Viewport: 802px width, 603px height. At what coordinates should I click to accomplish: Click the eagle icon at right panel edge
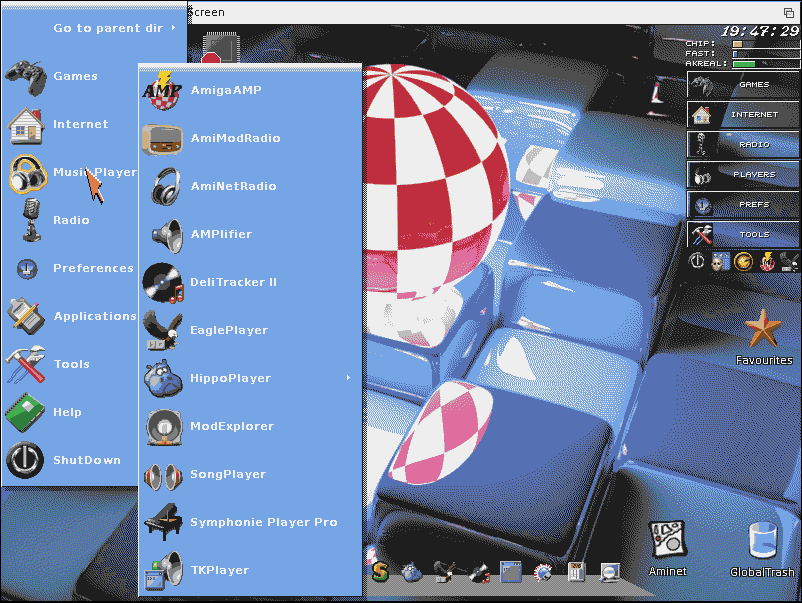(x=789, y=261)
